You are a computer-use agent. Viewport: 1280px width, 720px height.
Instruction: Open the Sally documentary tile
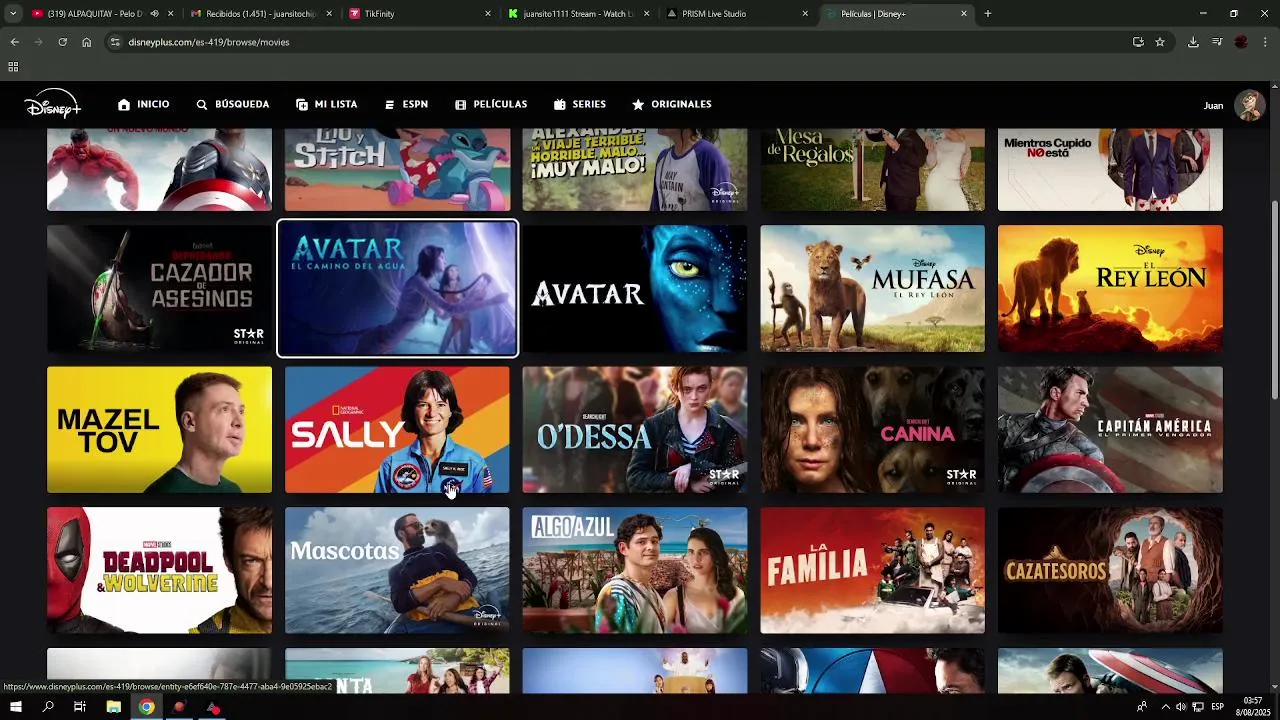pyautogui.click(x=397, y=429)
